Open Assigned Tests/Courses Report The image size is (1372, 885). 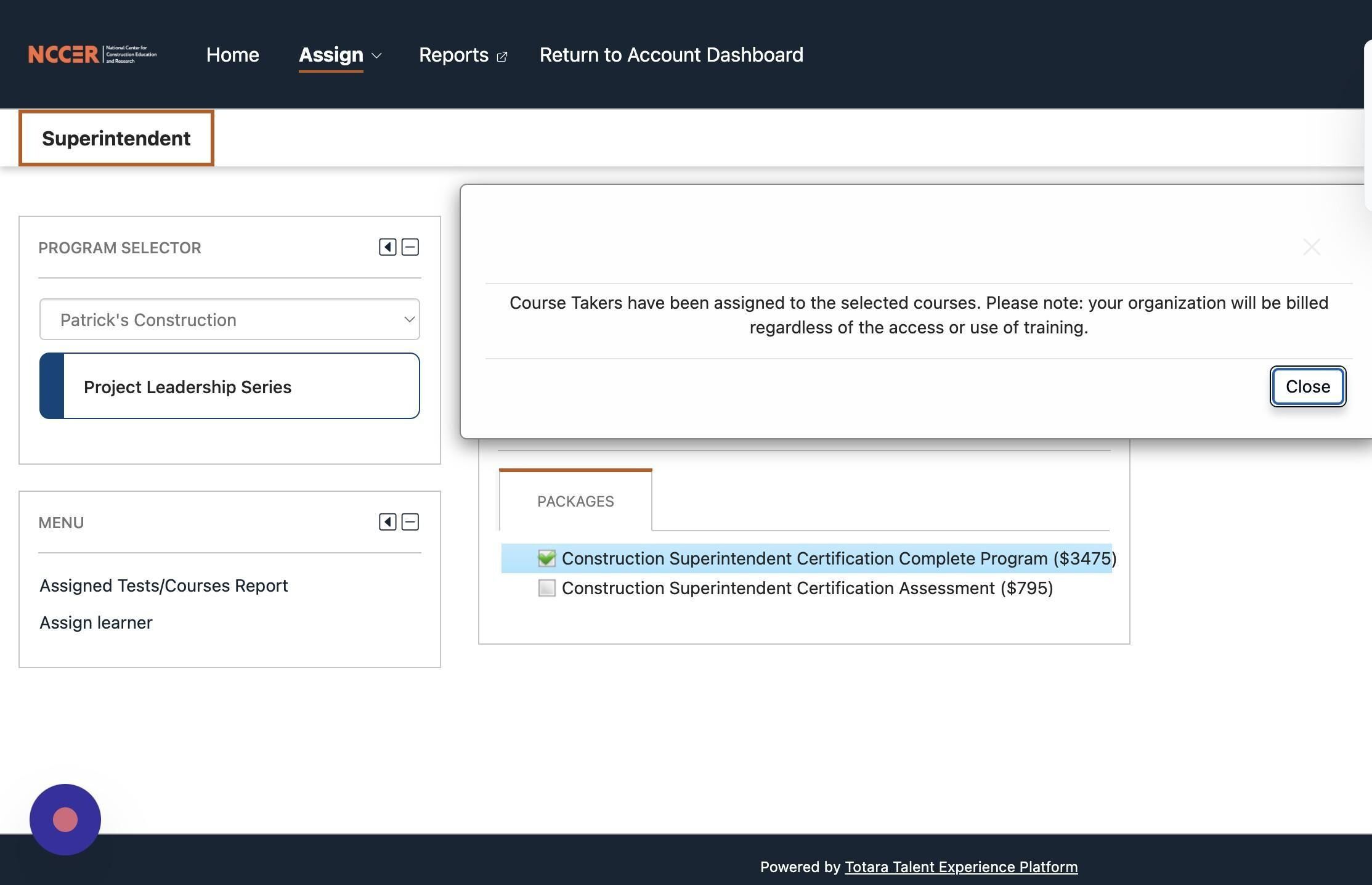point(164,585)
